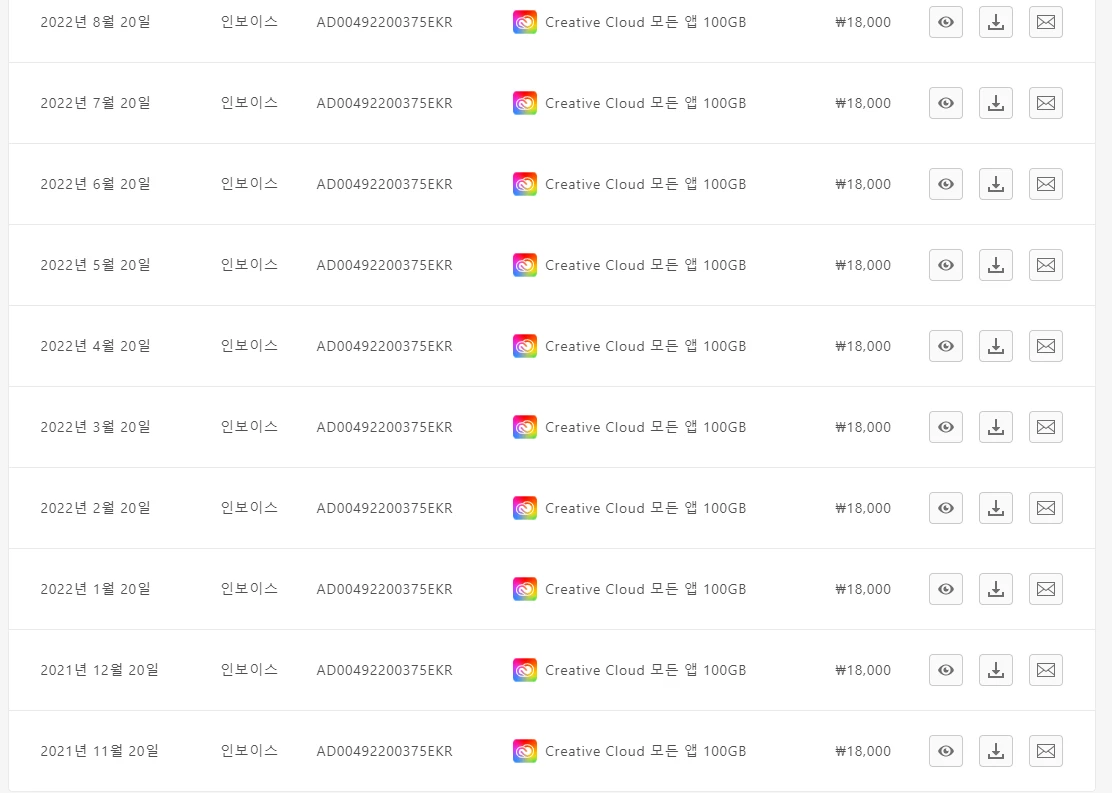Download the 2022년 1월 20일 invoice
The width and height of the screenshot is (1112, 793).
coord(996,589)
